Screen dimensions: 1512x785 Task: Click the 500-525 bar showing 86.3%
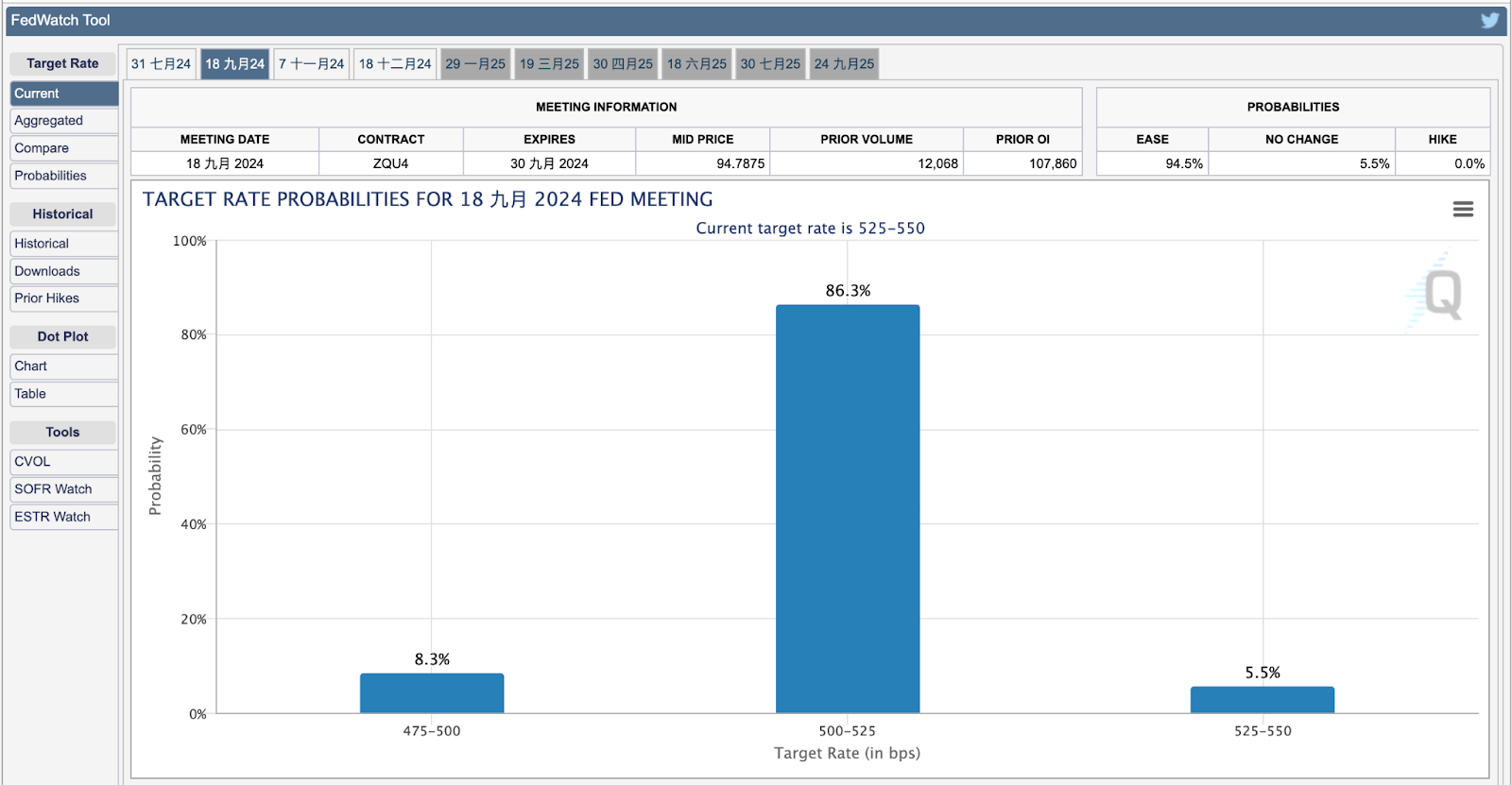(x=848, y=508)
